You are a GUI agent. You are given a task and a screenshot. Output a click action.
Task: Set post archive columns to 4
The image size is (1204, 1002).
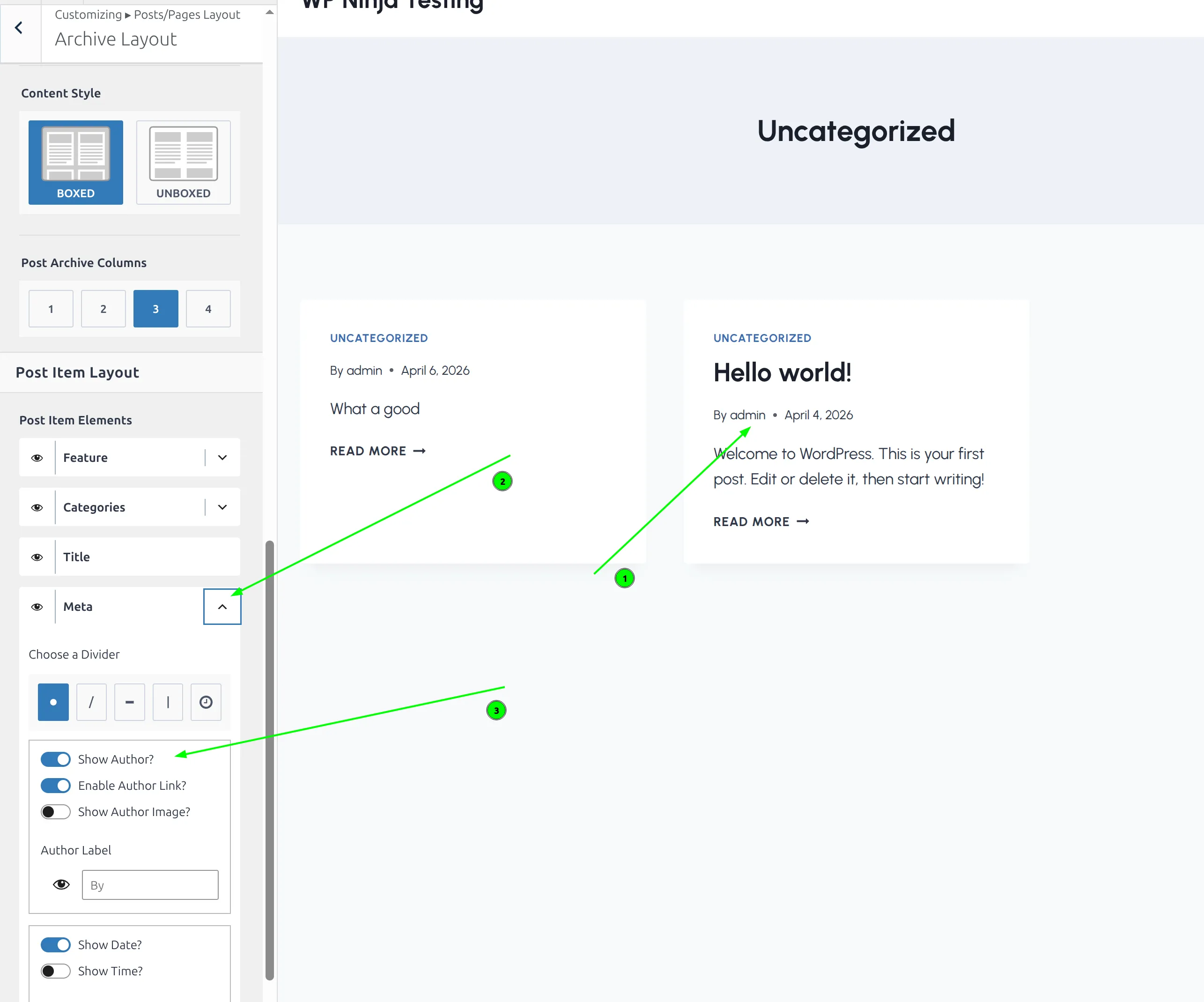pyautogui.click(x=208, y=309)
